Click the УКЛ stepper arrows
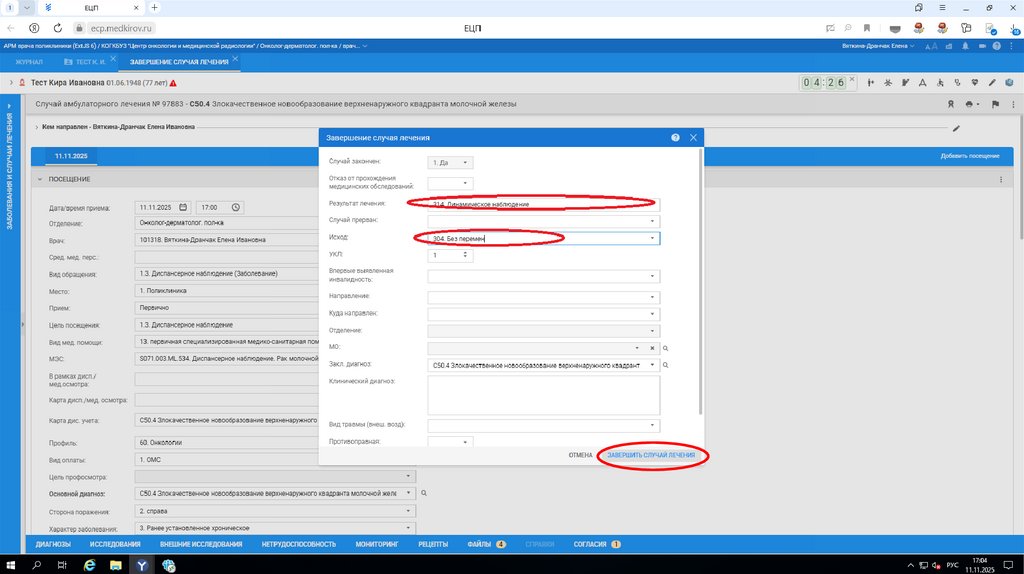1024x574 pixels. (x=465, y=255)
